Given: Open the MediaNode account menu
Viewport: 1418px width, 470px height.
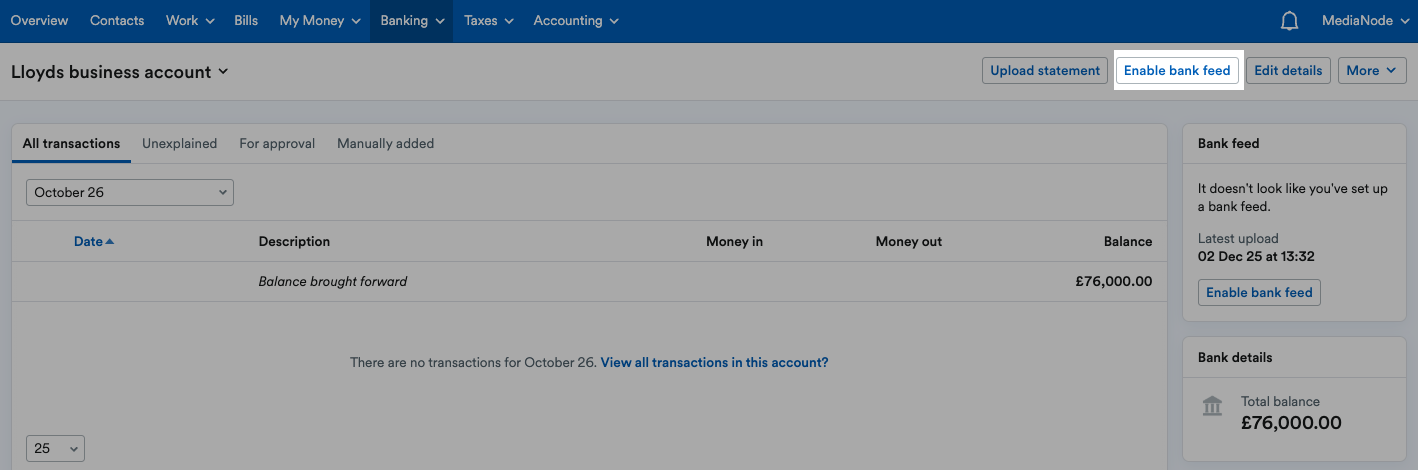Looking at the screenshot, I should 1364,21.
